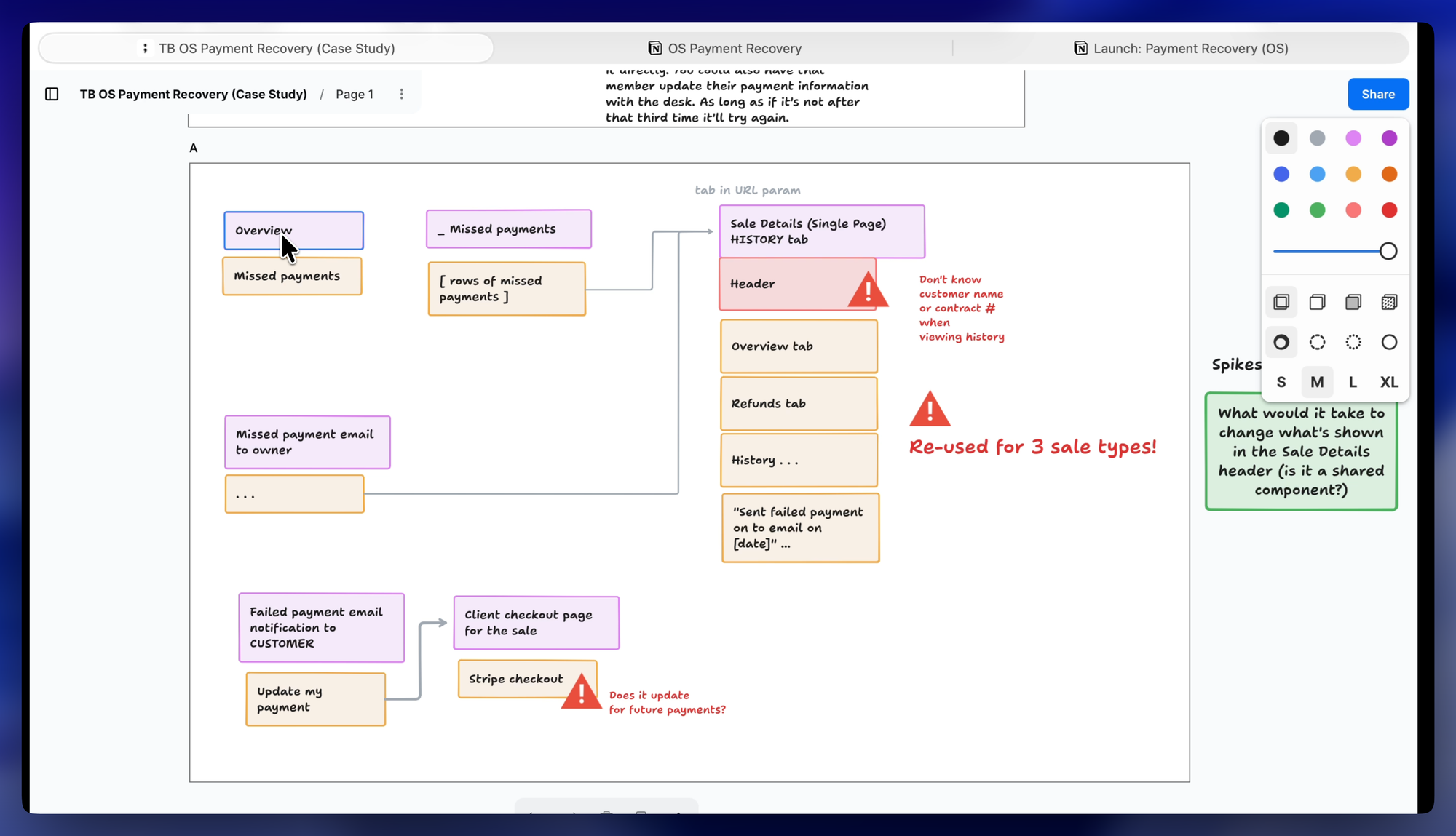Viewport: 1456px width, 836px height.
Task: Open page options three-dot menu
Action: click(401, 94)
